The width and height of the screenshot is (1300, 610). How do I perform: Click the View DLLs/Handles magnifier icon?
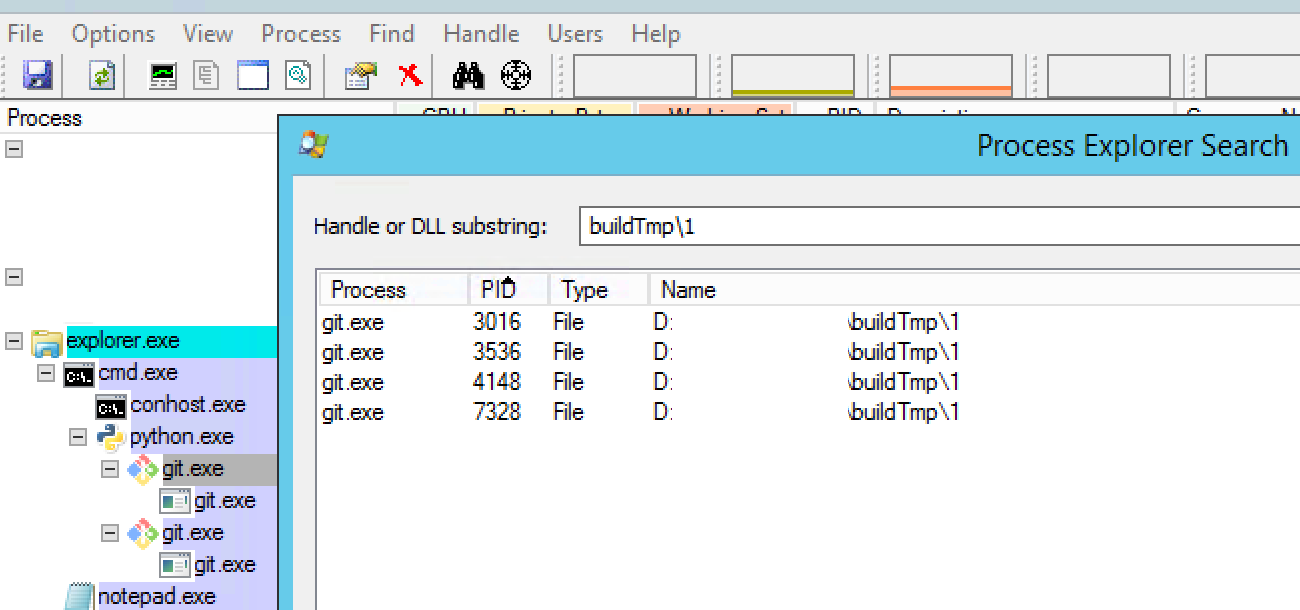pos(299,75)
